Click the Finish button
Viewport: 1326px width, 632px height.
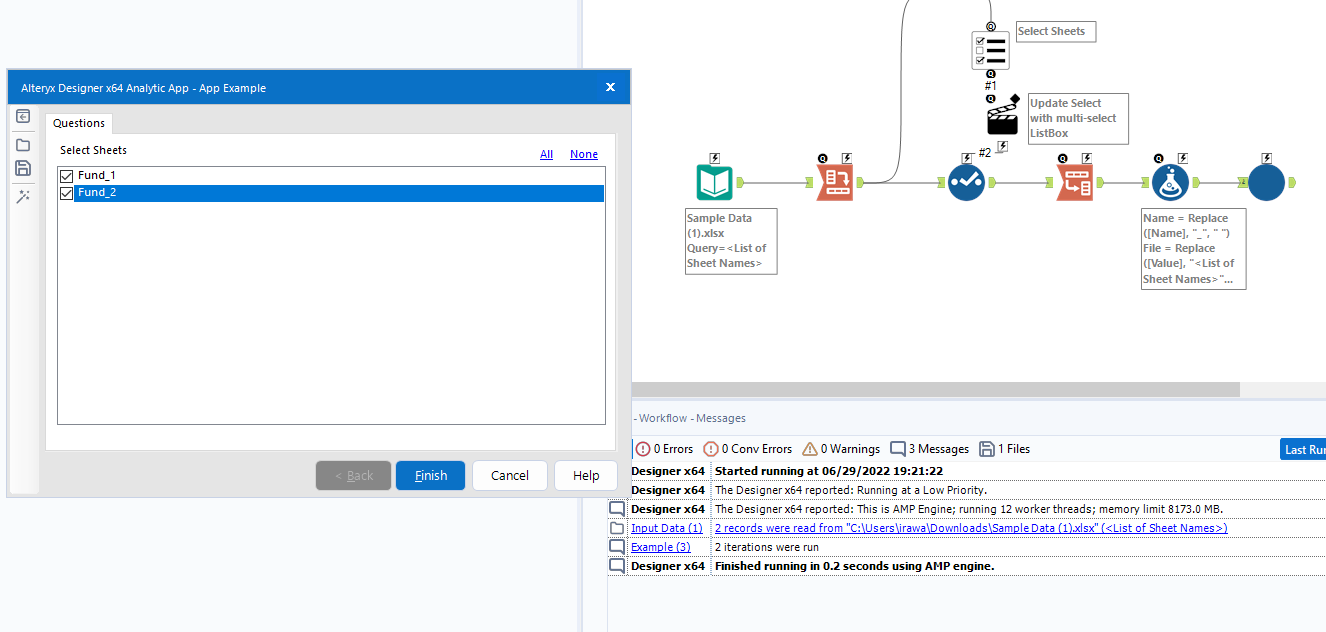[x=430, y=475]
